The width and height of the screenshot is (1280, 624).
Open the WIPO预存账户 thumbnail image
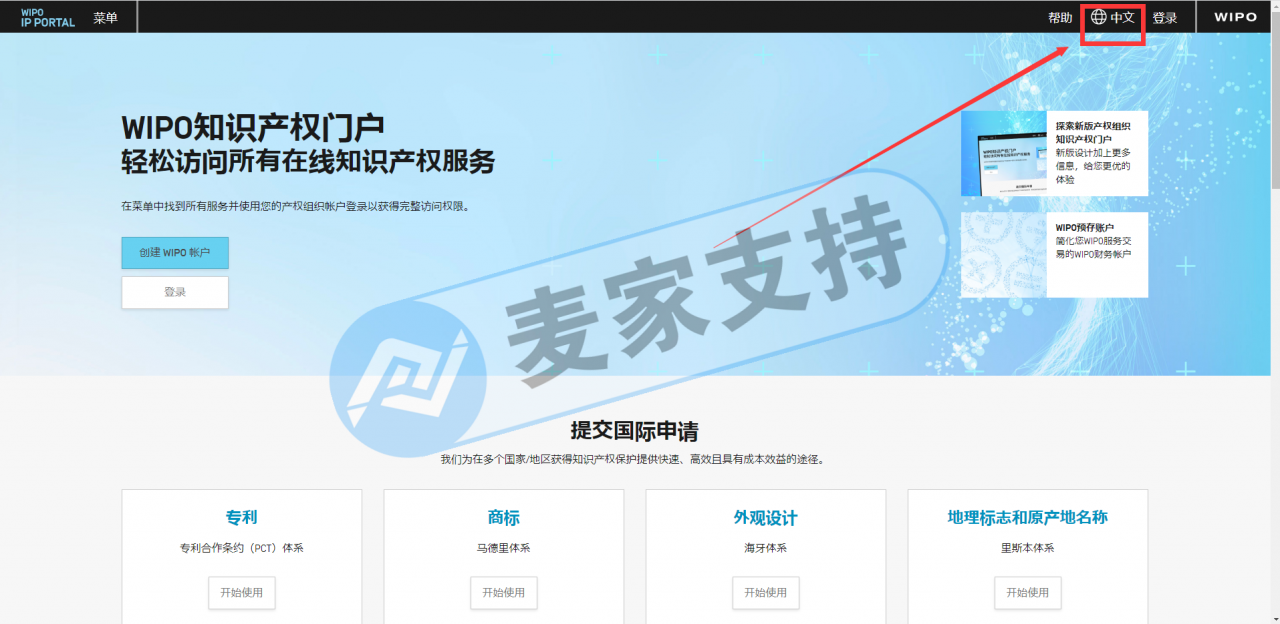click(1004, 254)
